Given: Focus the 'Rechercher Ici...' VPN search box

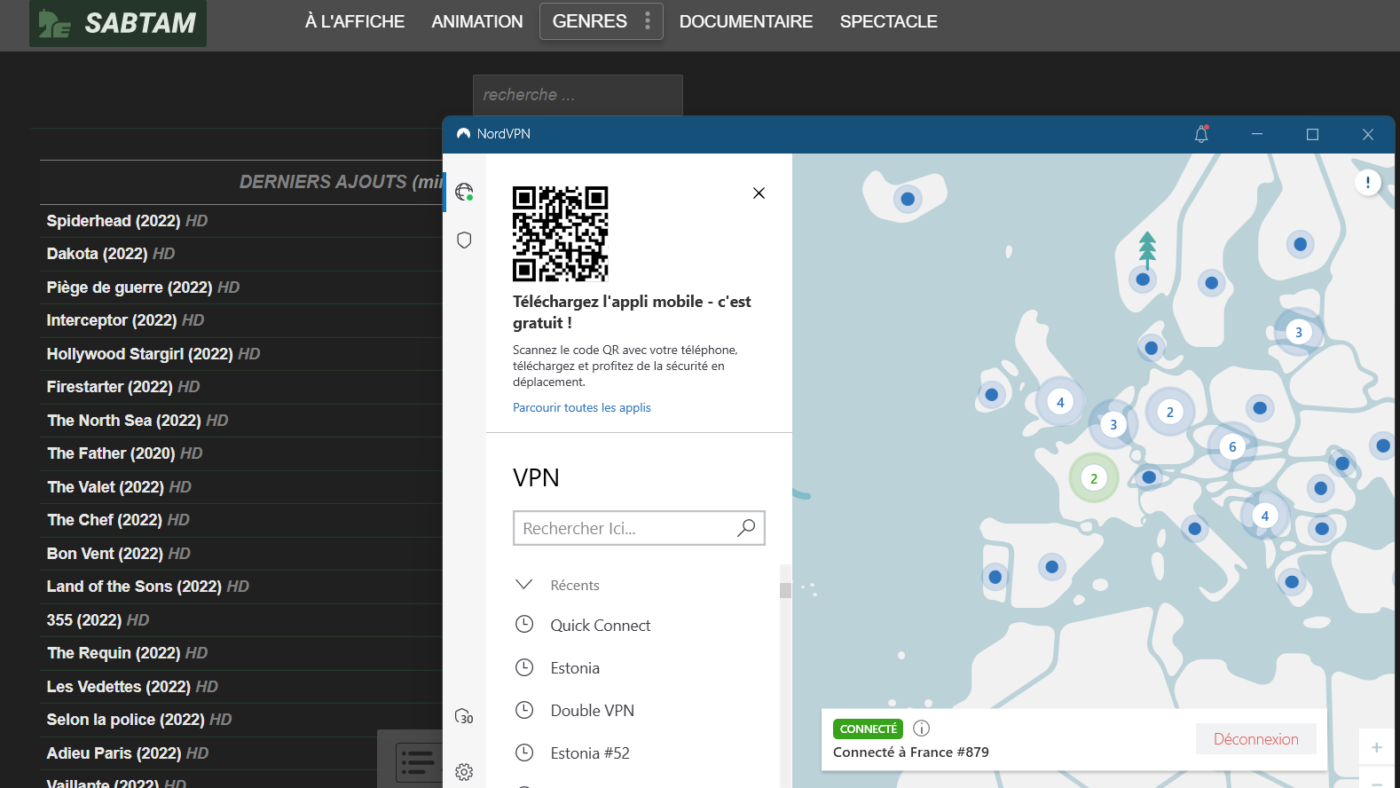Looking at the screenshot, I should (639, 528).
